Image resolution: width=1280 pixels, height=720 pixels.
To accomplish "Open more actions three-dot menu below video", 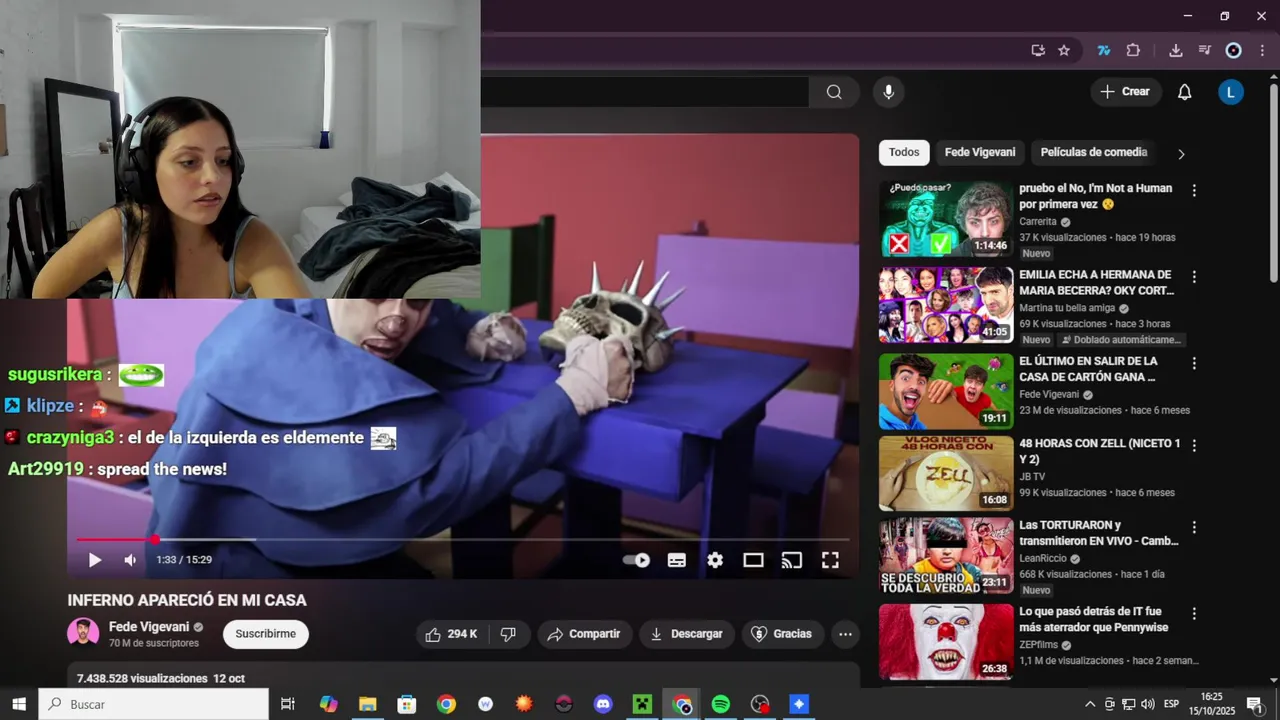I will tap(845, 634).
